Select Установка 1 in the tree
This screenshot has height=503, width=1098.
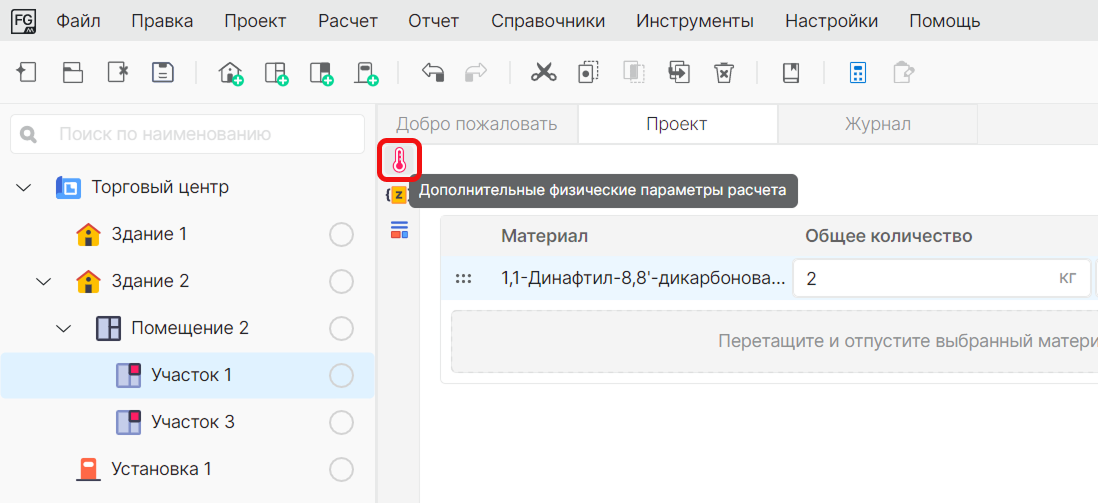click(x=161, y=469)
